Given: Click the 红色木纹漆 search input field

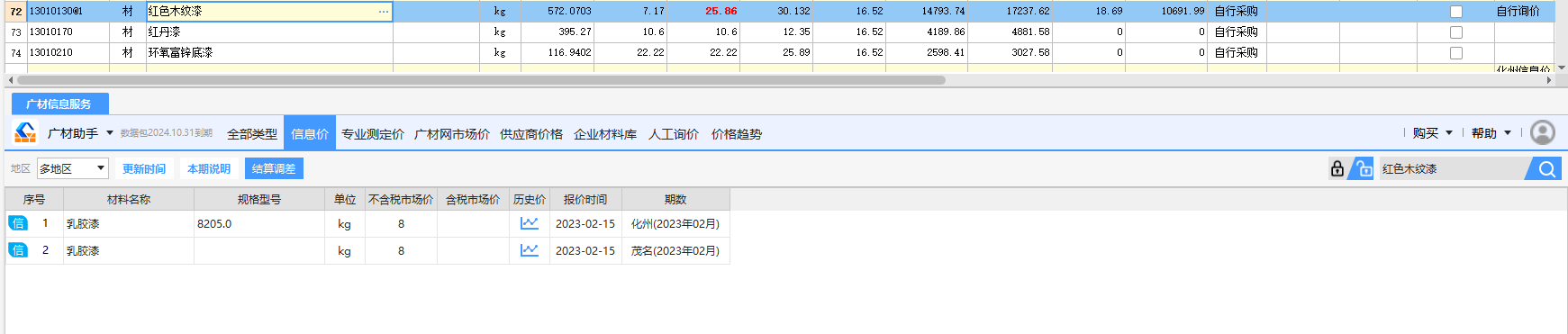Looking at the screenshot, I should [x=1452, y=168].
